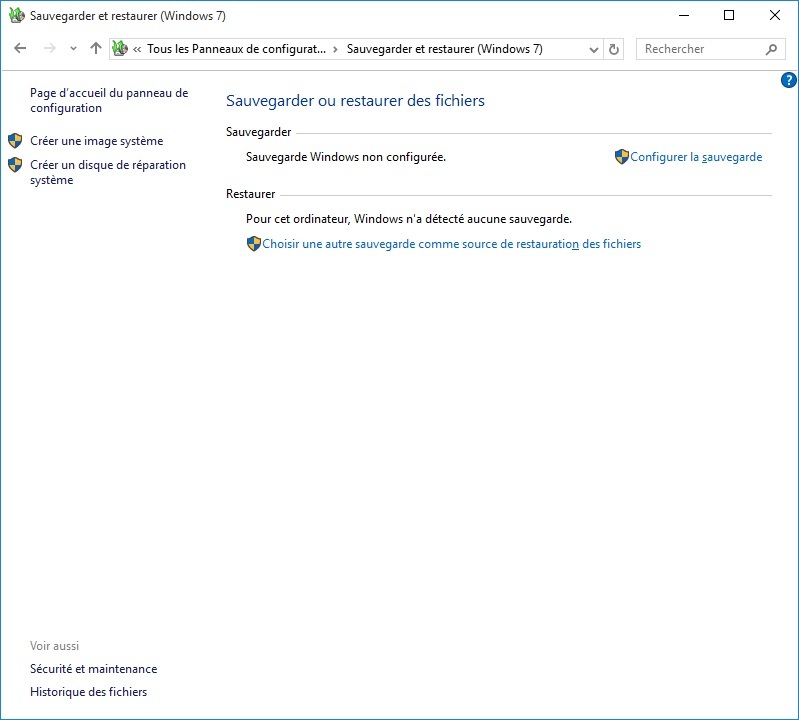Open Historique des fichiers link

click(89, 692)
